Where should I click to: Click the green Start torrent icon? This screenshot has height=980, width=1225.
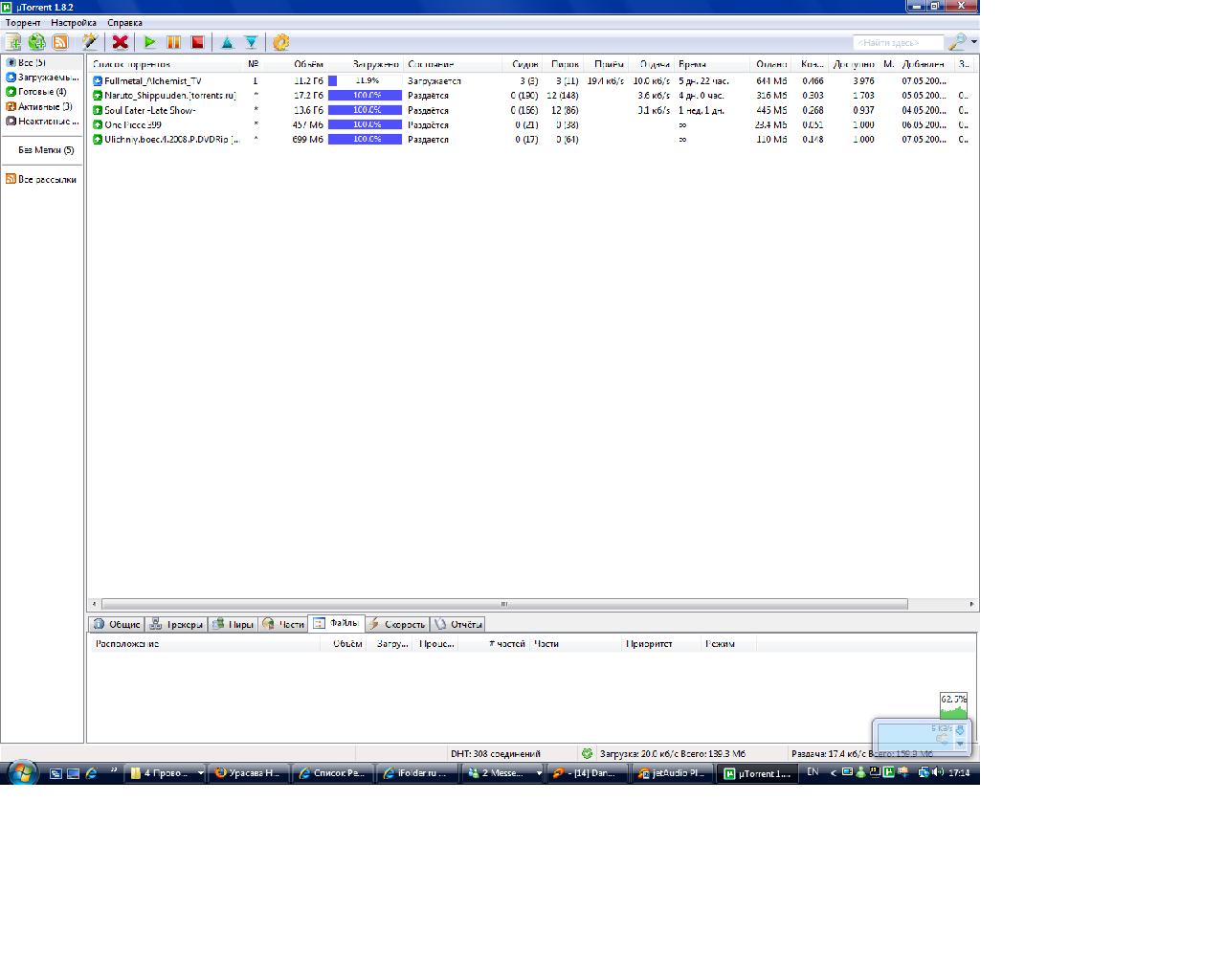pos(150,42)
